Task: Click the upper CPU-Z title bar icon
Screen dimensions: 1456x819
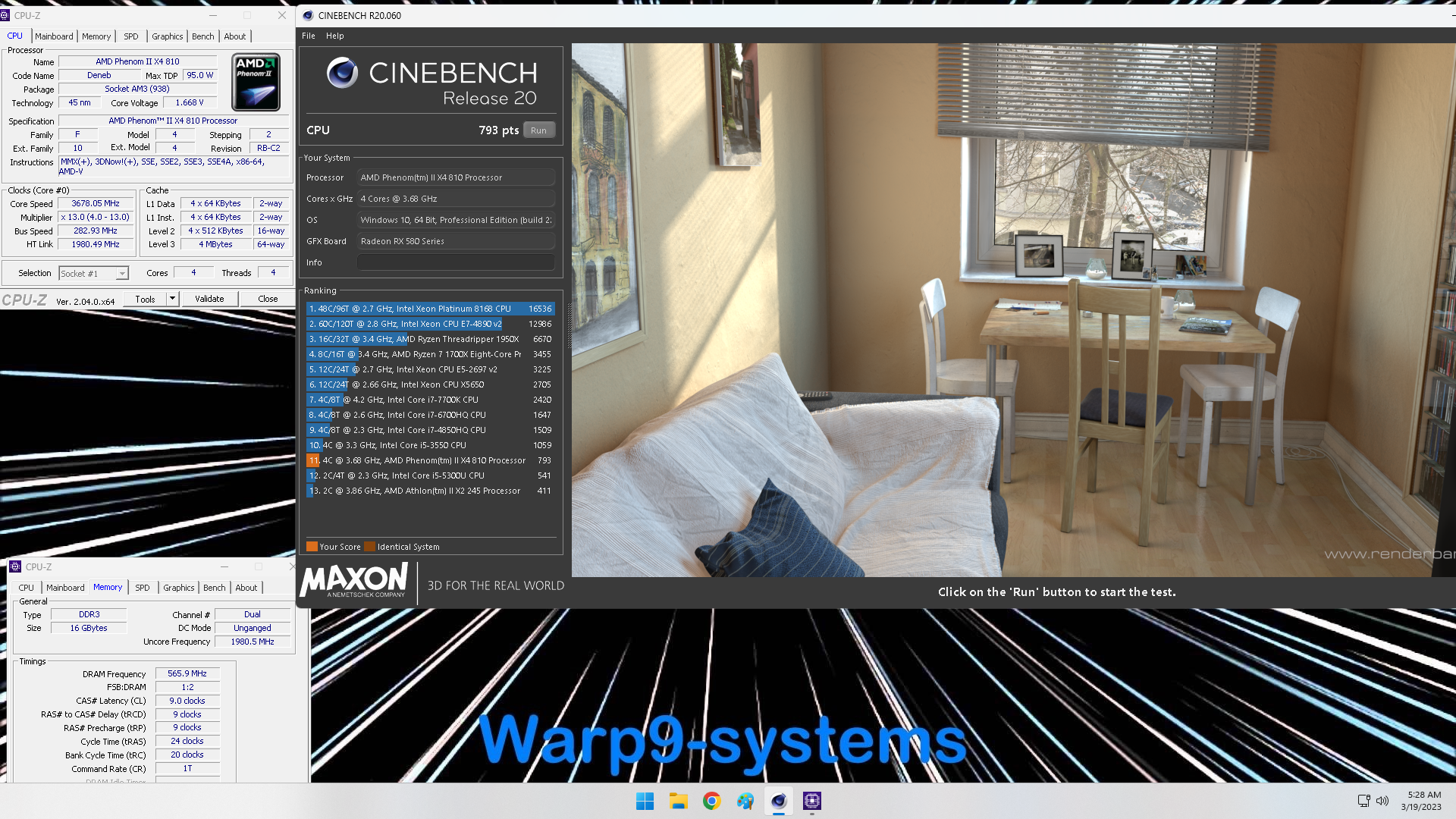Action: (x=6, y=15)
